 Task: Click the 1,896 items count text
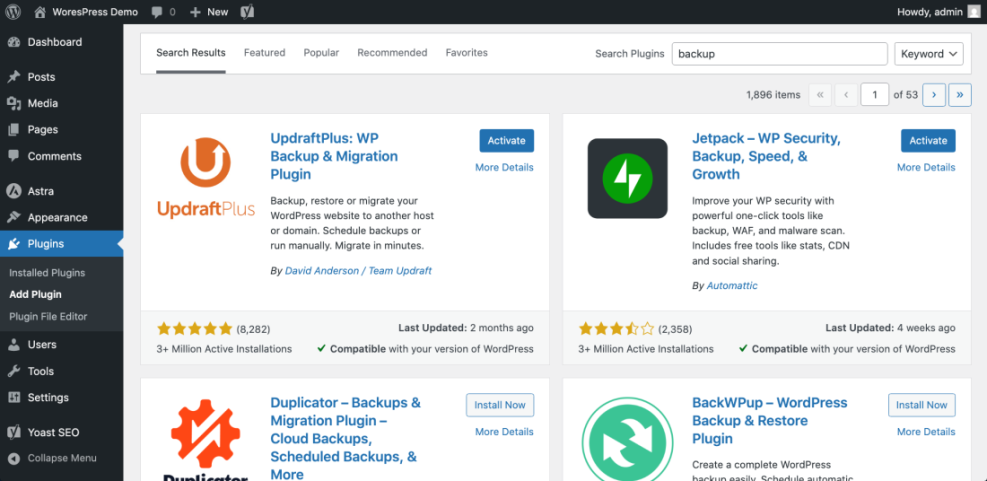[x=773, y=95]
